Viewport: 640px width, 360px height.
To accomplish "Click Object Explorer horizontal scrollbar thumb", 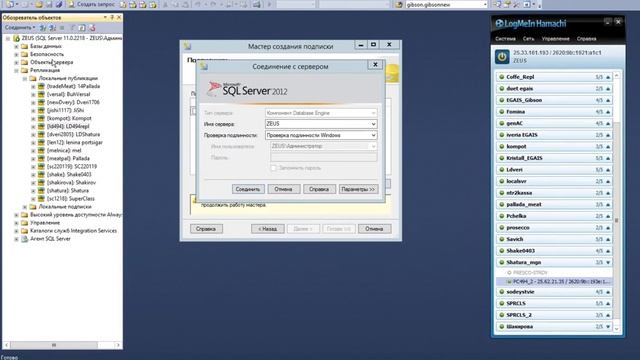I will [x=53, y=345].
